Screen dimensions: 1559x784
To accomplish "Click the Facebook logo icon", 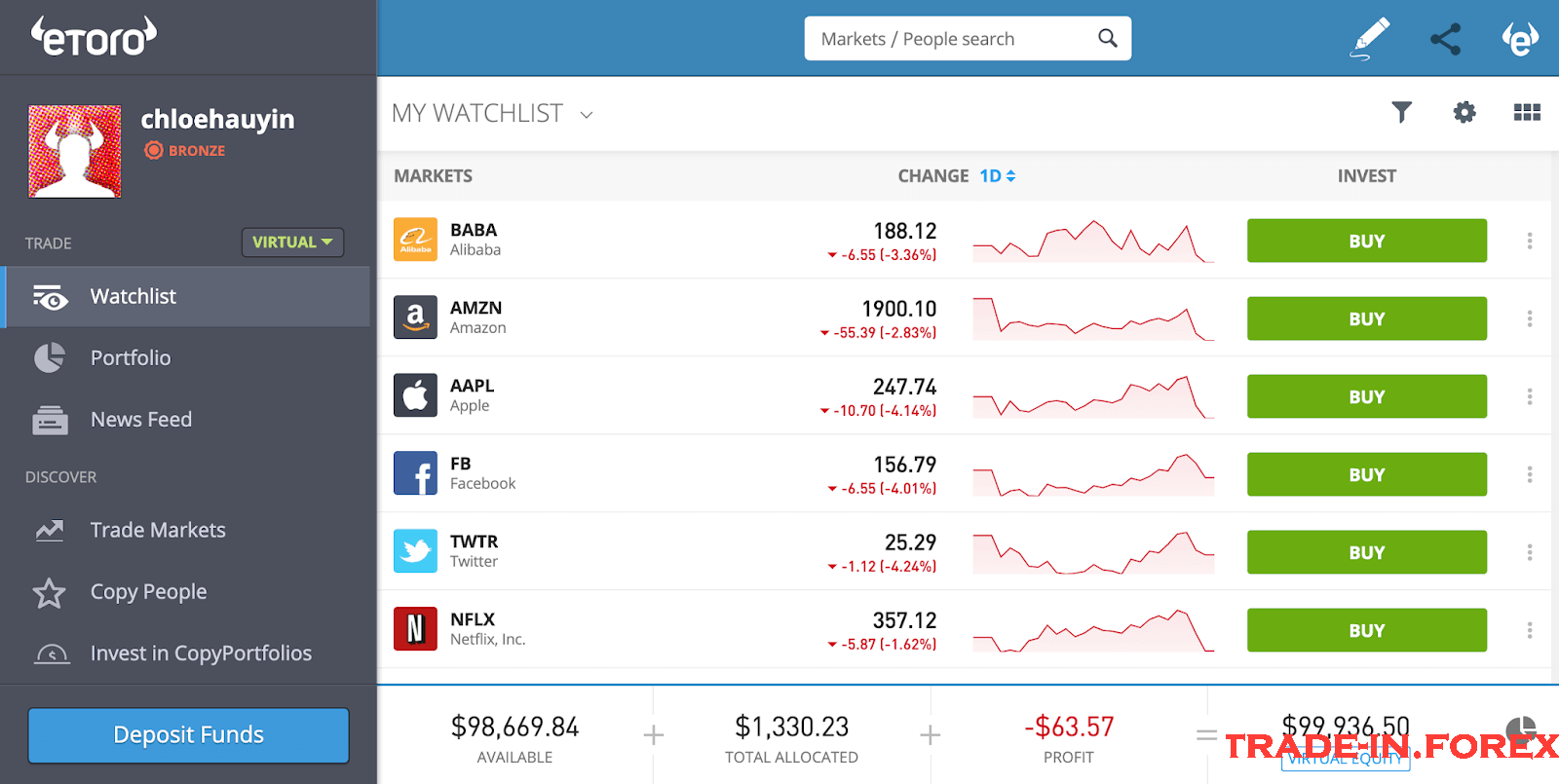I will (415, 473).
